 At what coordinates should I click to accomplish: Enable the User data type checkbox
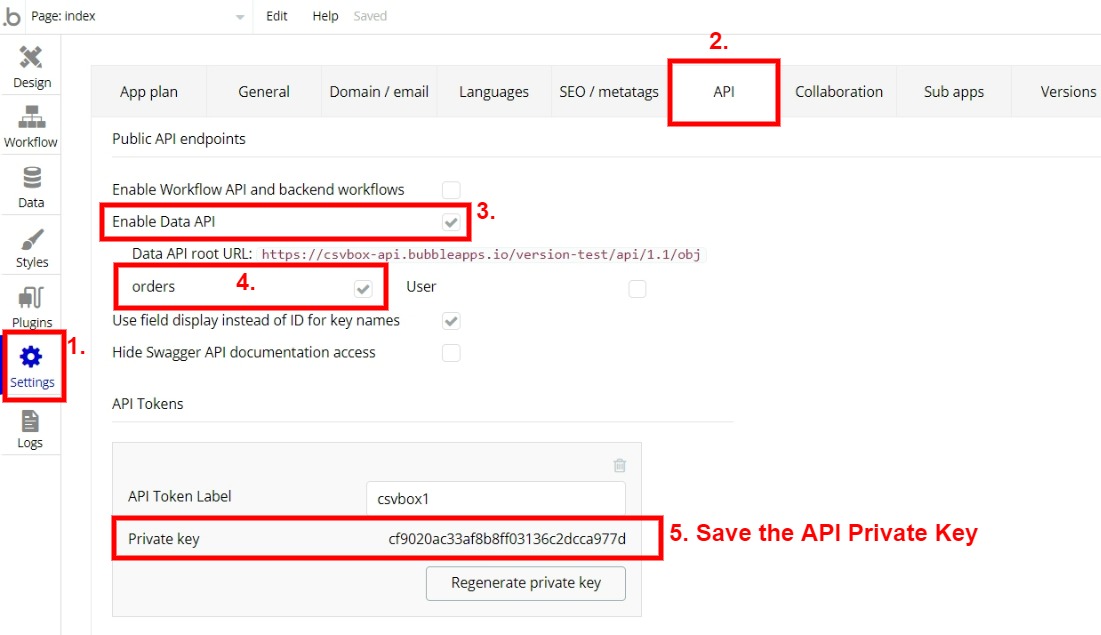(x=637, y=288)
